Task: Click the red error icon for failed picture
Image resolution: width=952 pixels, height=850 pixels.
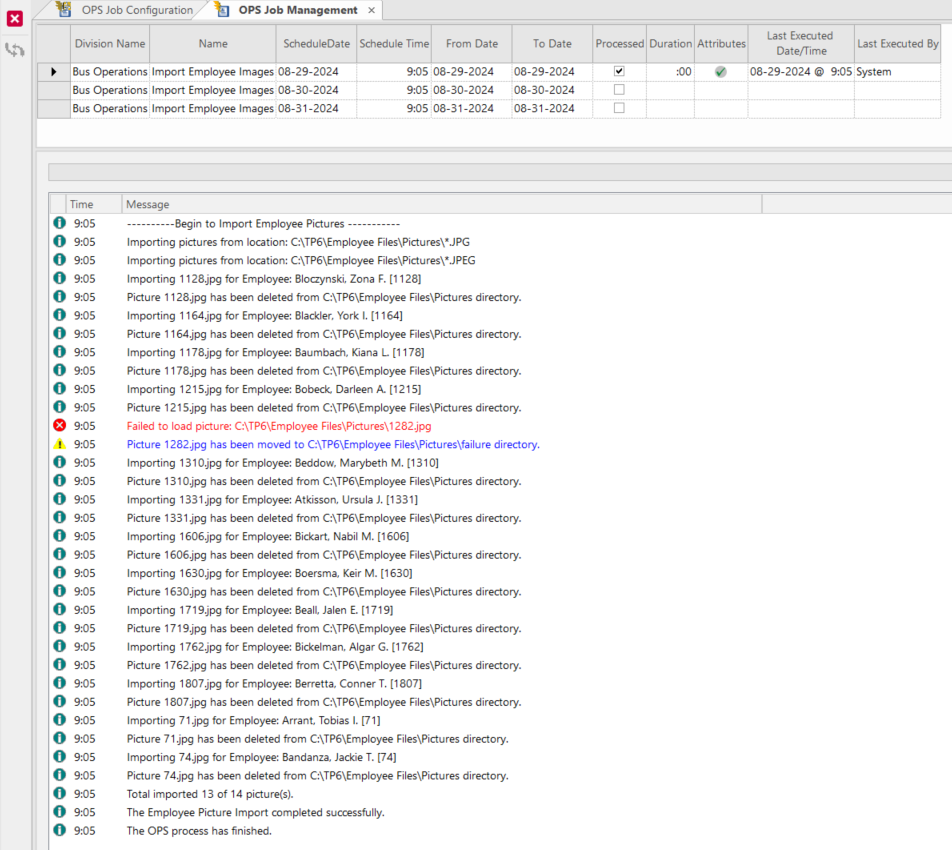Action: 59,426
